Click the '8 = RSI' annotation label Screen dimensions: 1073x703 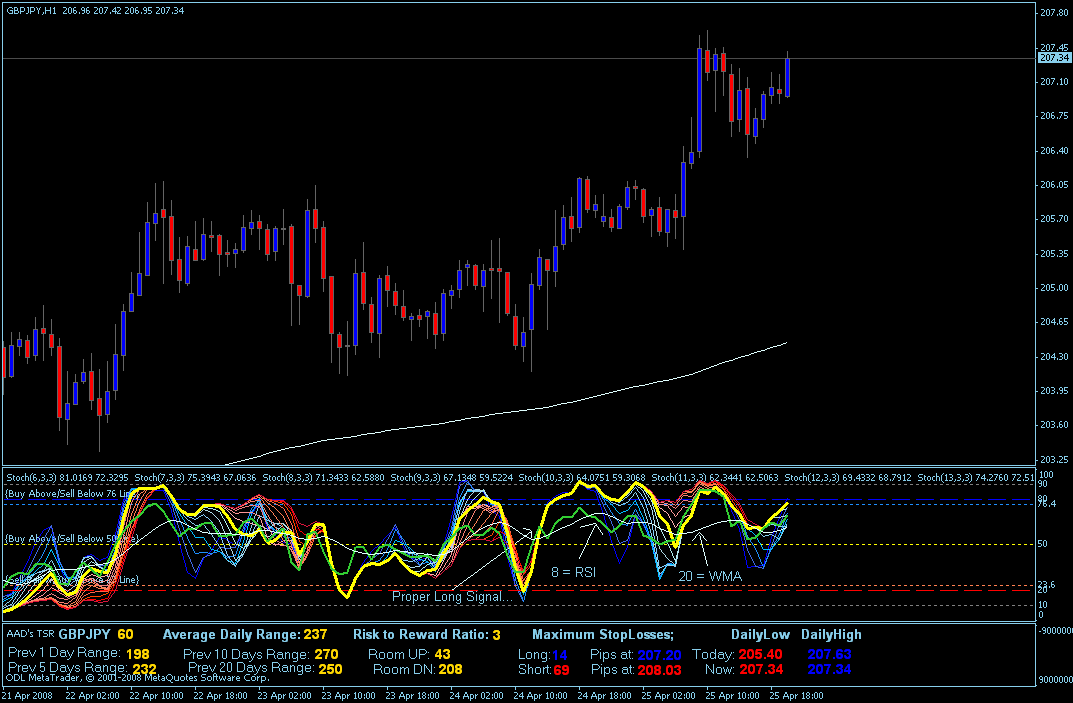pos(573,572)
